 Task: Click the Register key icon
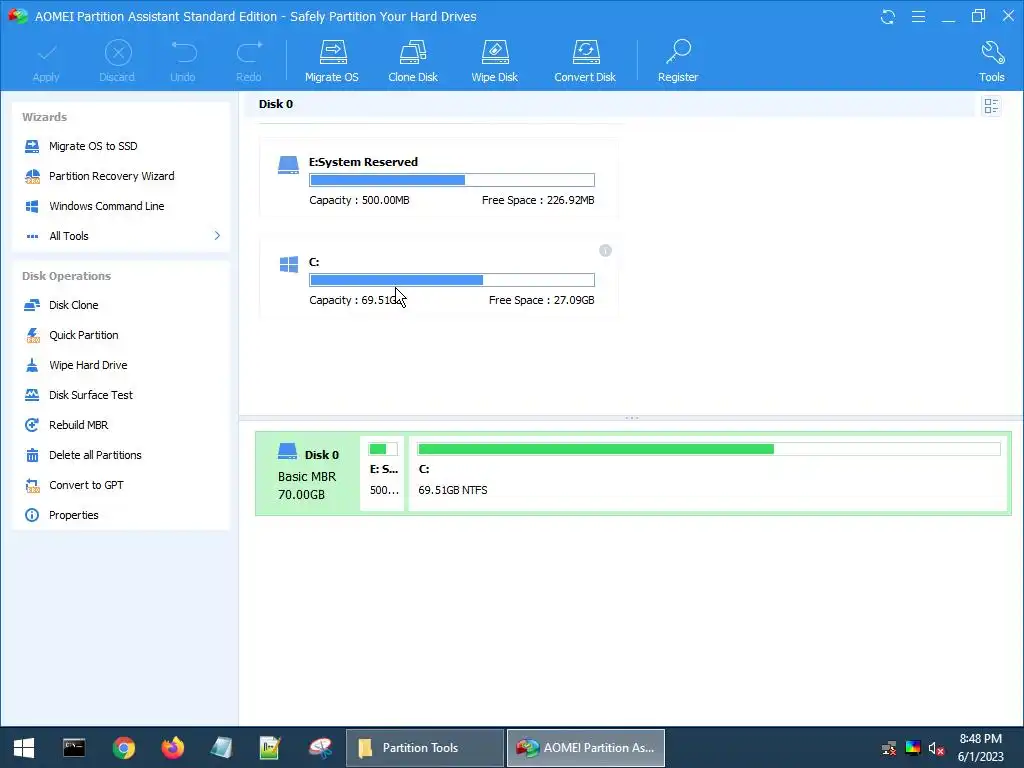pos(679,52)
